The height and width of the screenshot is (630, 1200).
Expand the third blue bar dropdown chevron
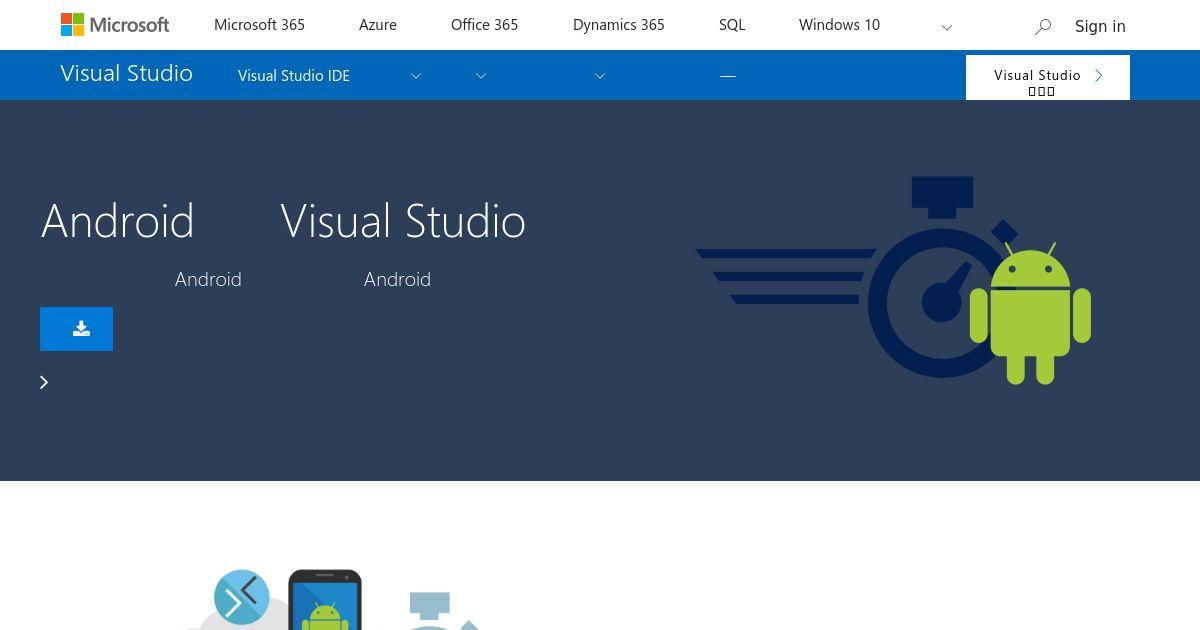(x=600, y=75)
